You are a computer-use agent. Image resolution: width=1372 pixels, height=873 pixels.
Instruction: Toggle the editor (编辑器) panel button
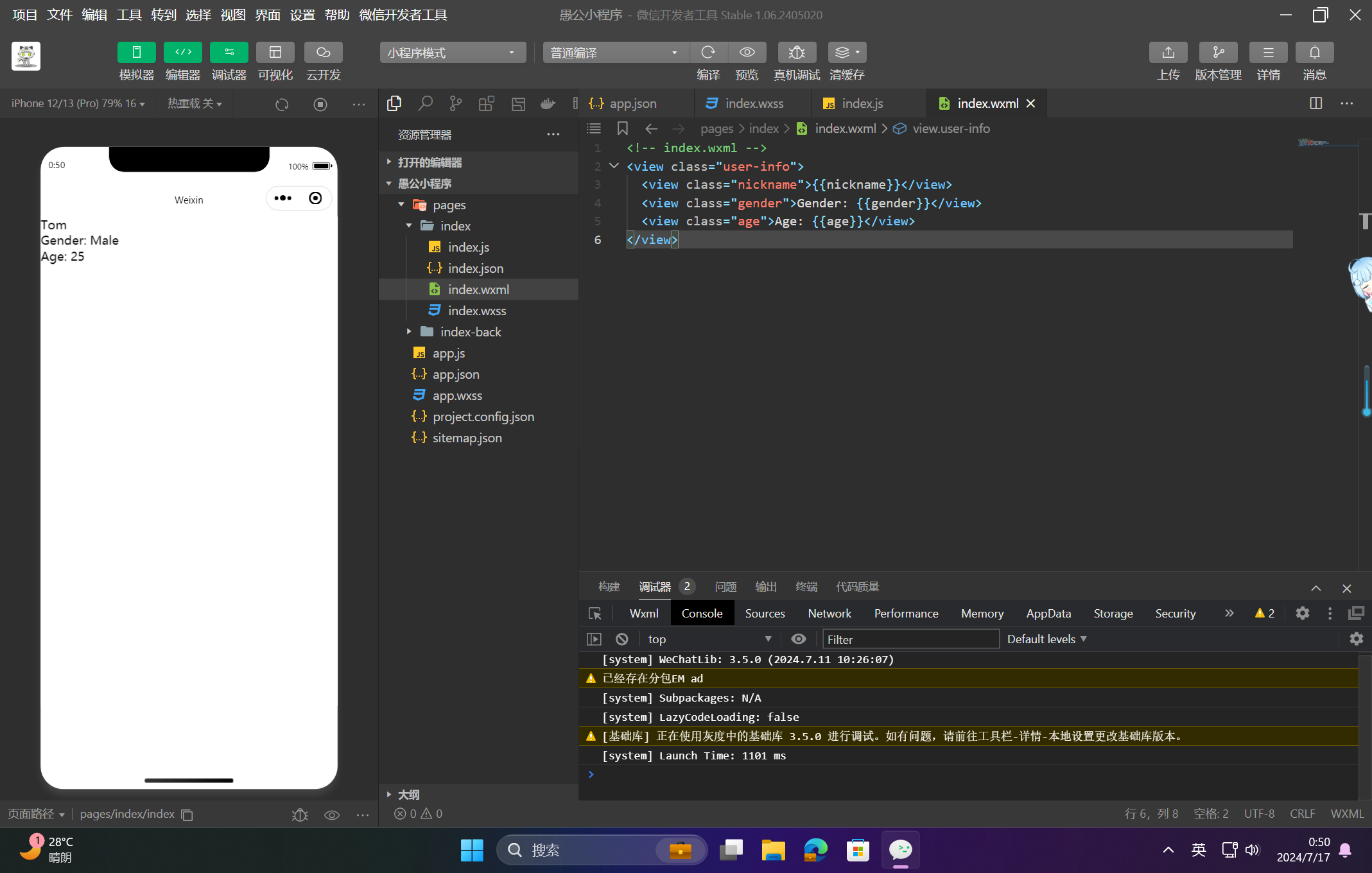[x=182, y=53]
